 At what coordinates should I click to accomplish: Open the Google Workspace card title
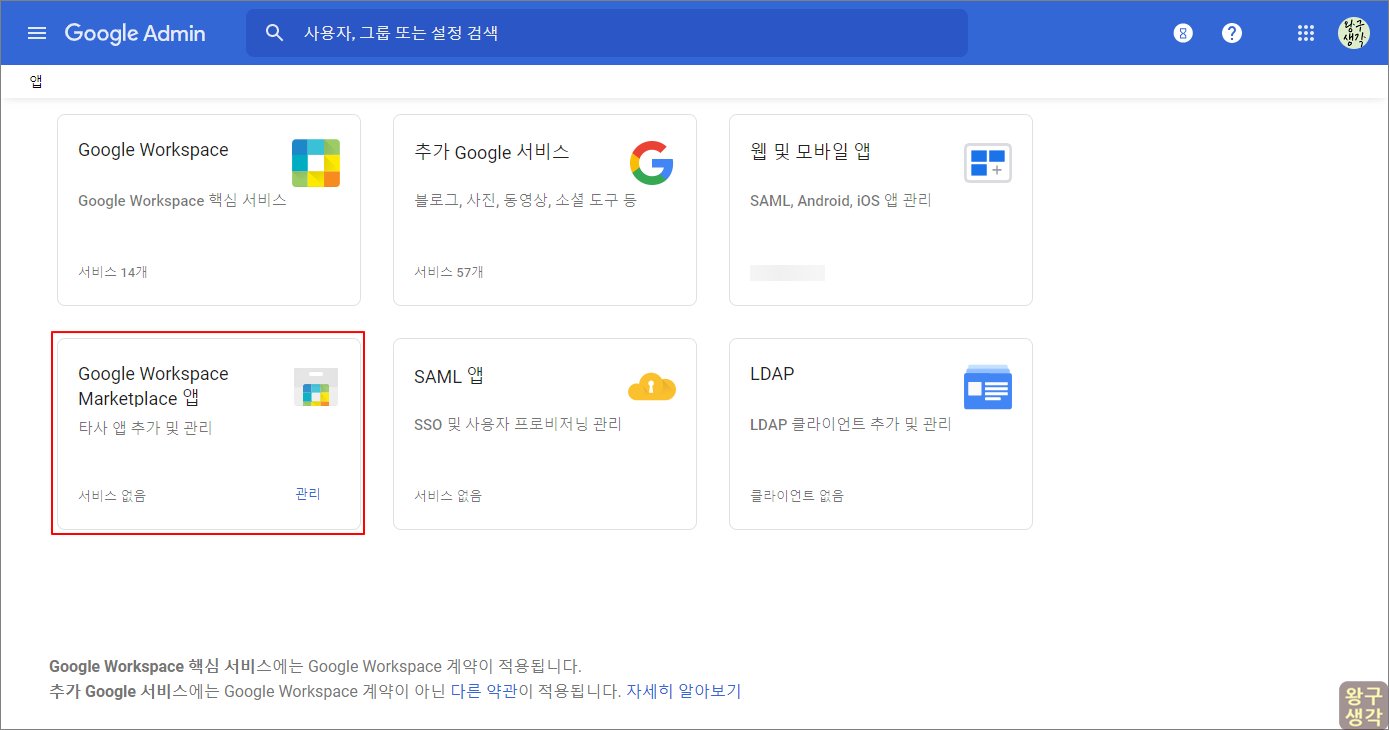(x=153, y=150)
